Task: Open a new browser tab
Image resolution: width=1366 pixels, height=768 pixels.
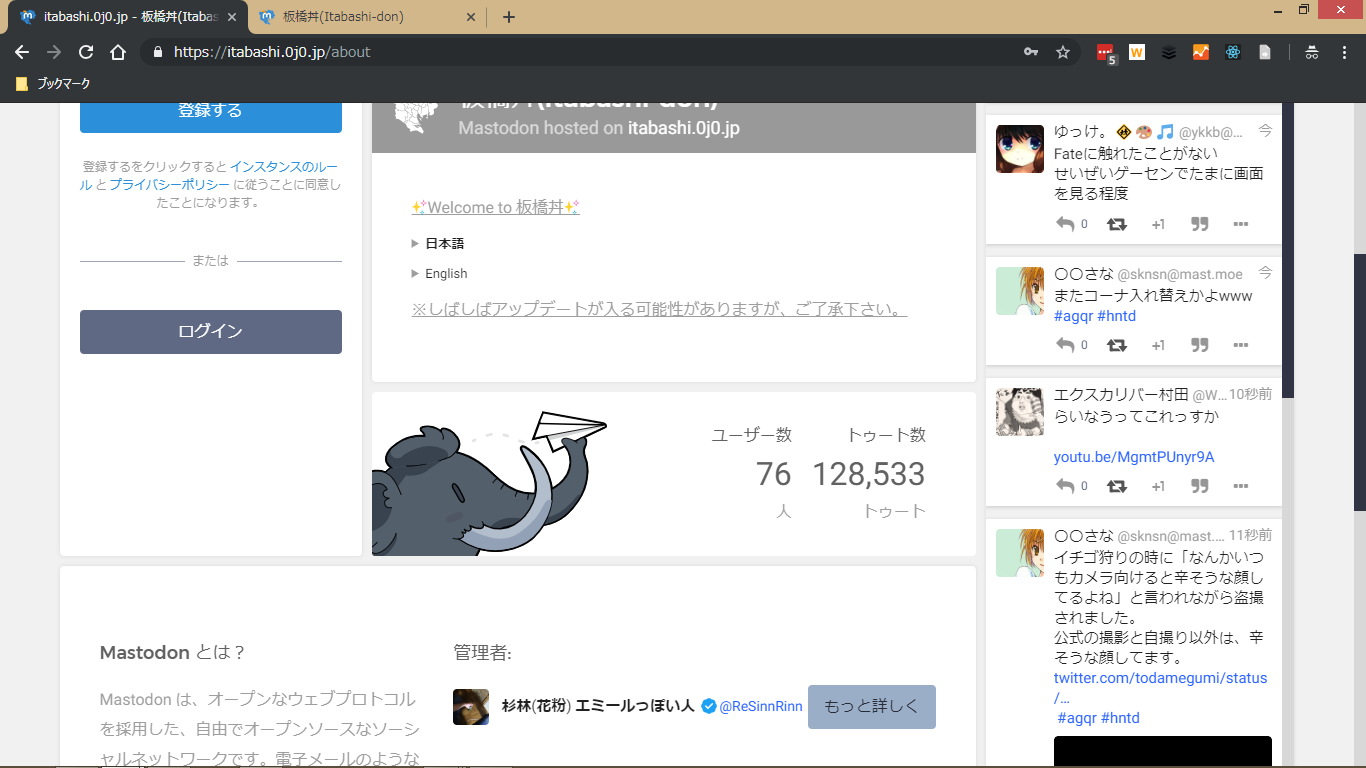Action: pos(509,17)
